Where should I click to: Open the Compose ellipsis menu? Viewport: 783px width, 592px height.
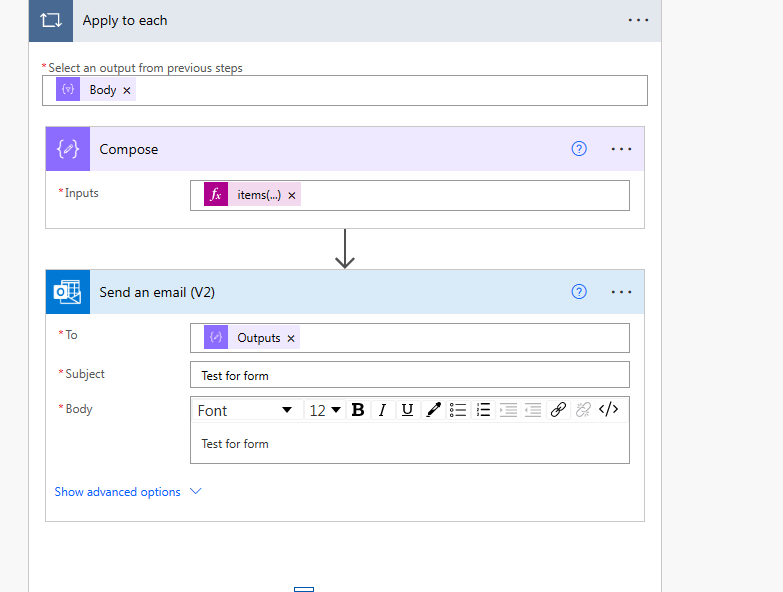[x=621, y=149]
